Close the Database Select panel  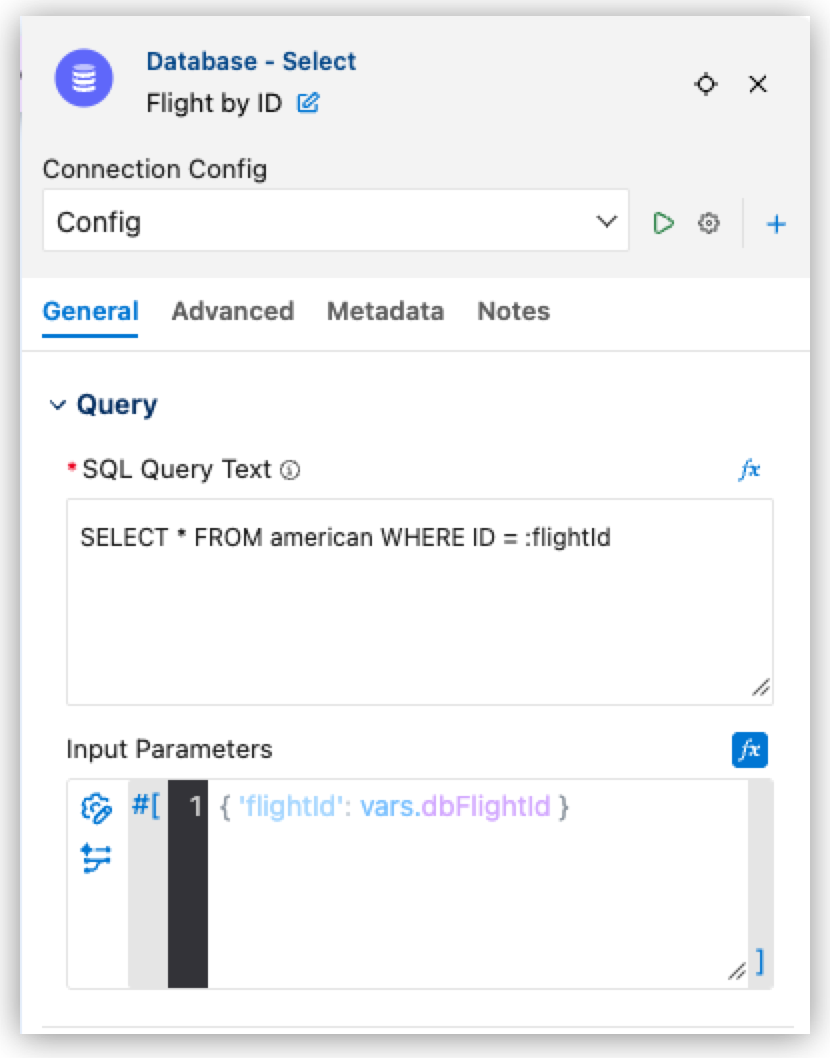coord(758,84)
